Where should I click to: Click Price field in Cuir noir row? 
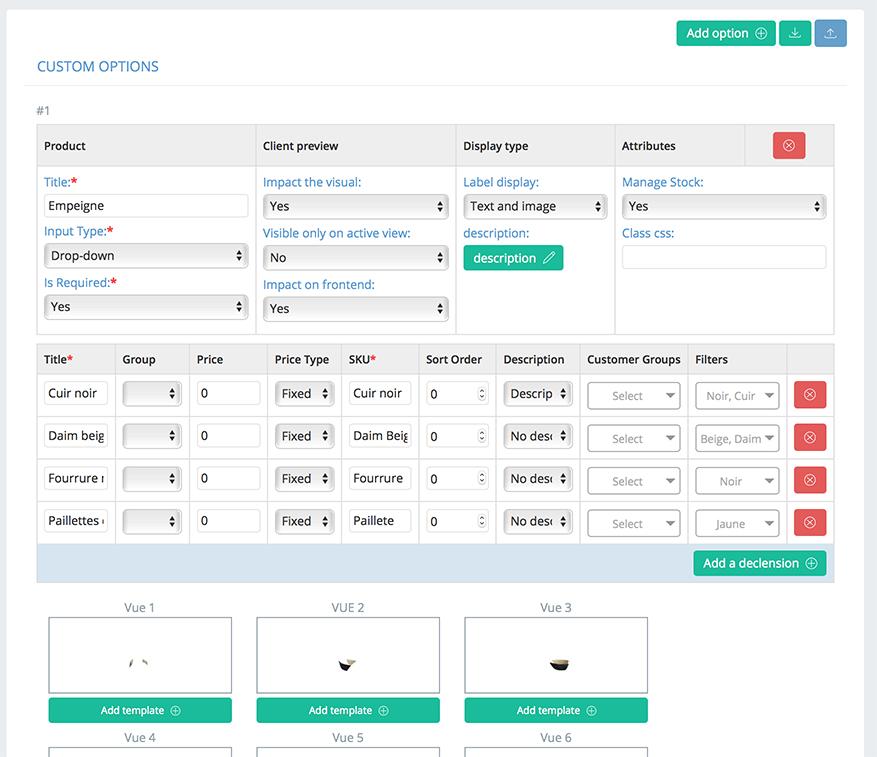click(x=228, y=393)
